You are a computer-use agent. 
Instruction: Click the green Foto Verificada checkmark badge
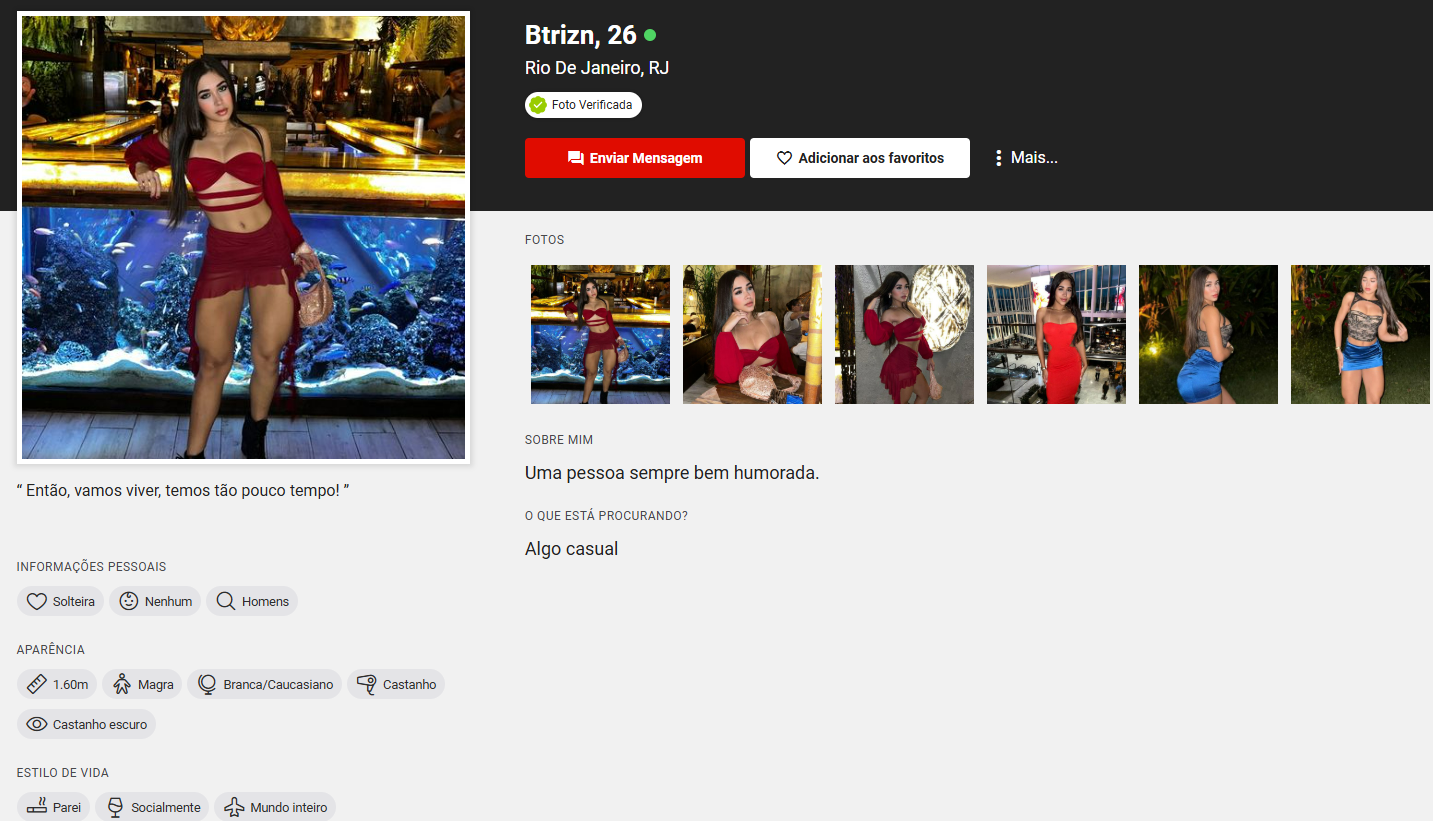point(538,105)
